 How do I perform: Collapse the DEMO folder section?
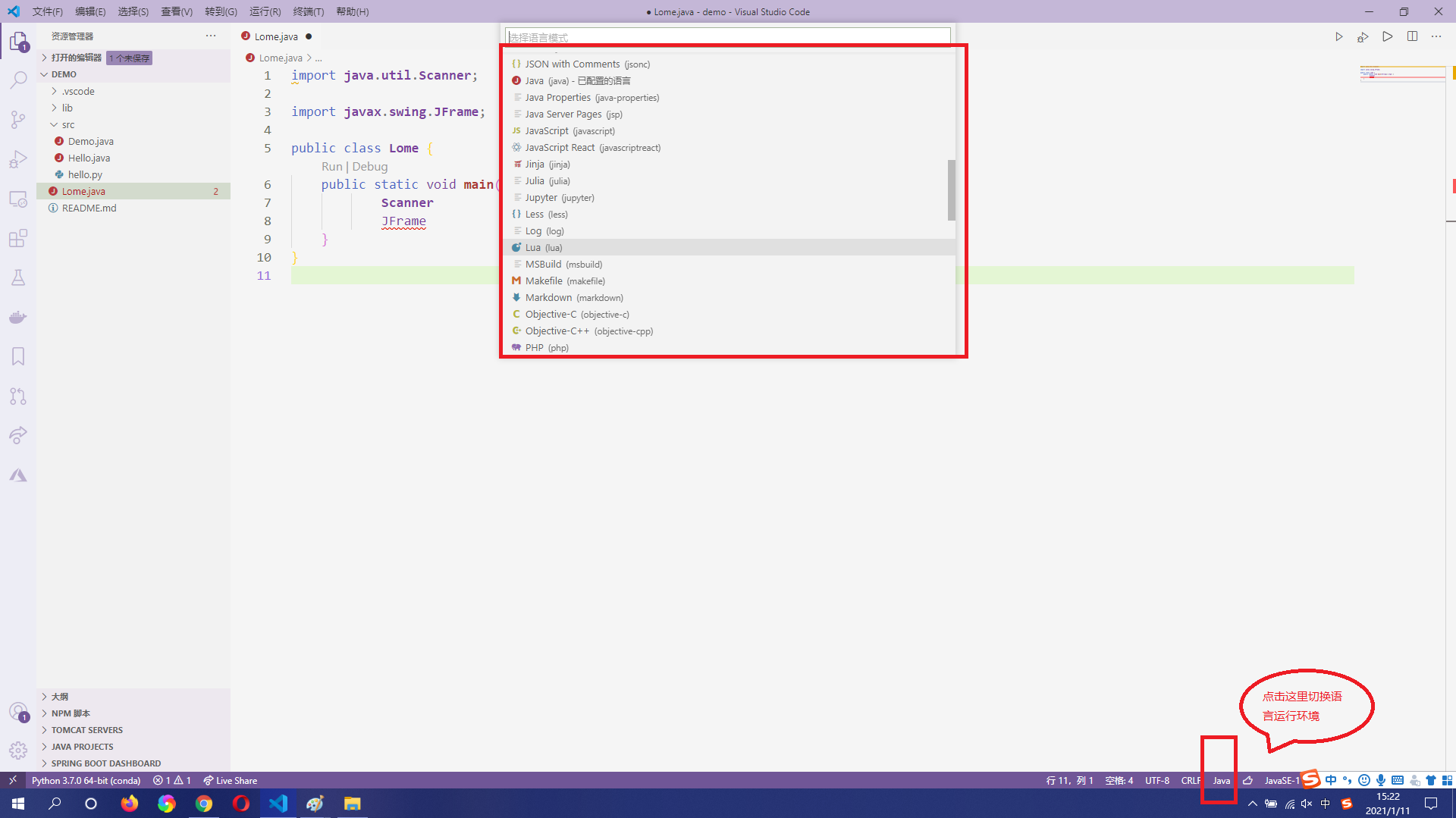click(133, 74)
